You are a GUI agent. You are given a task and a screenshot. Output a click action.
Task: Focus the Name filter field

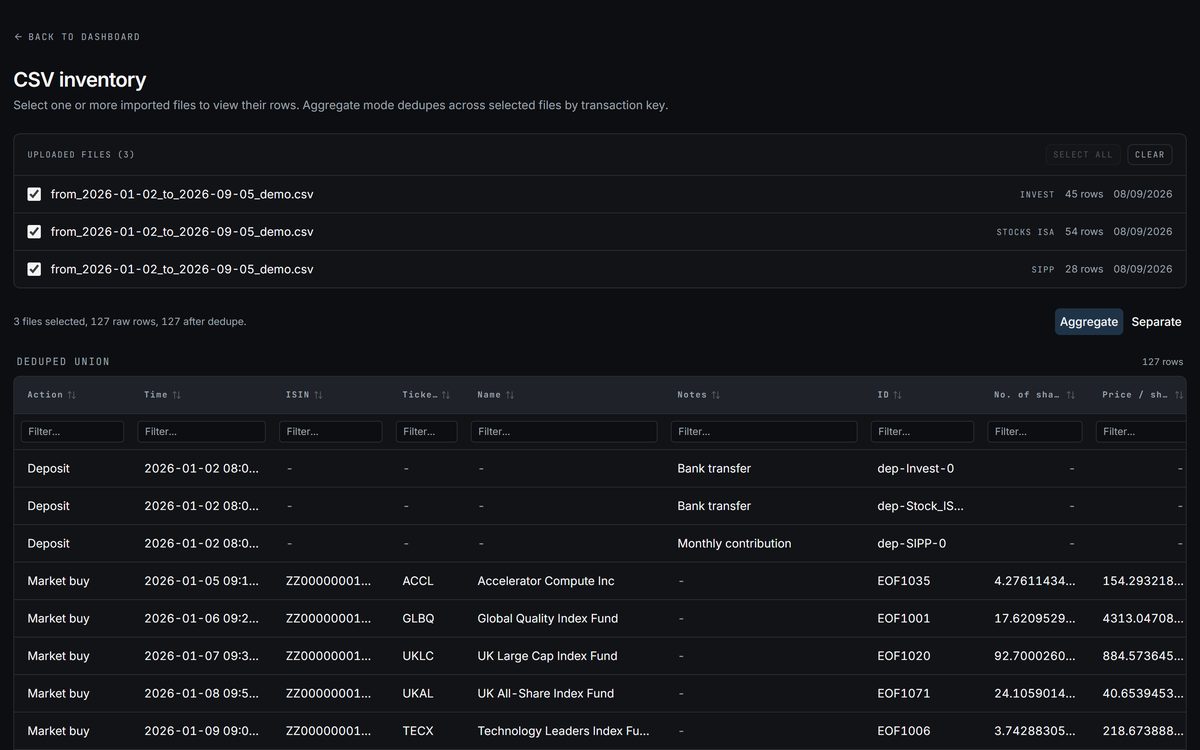coord(564,432)
